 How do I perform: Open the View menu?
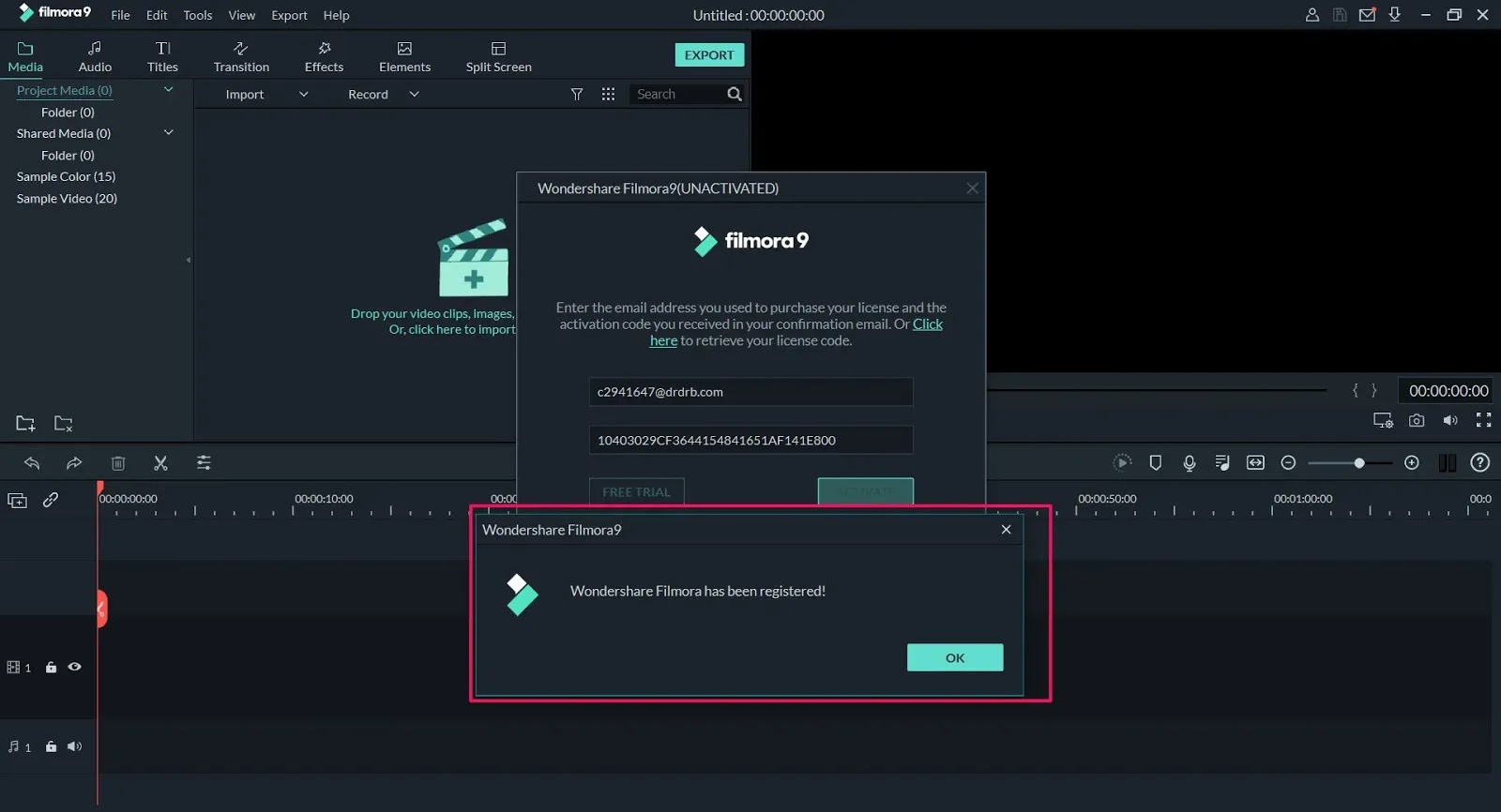click(242, 15)
